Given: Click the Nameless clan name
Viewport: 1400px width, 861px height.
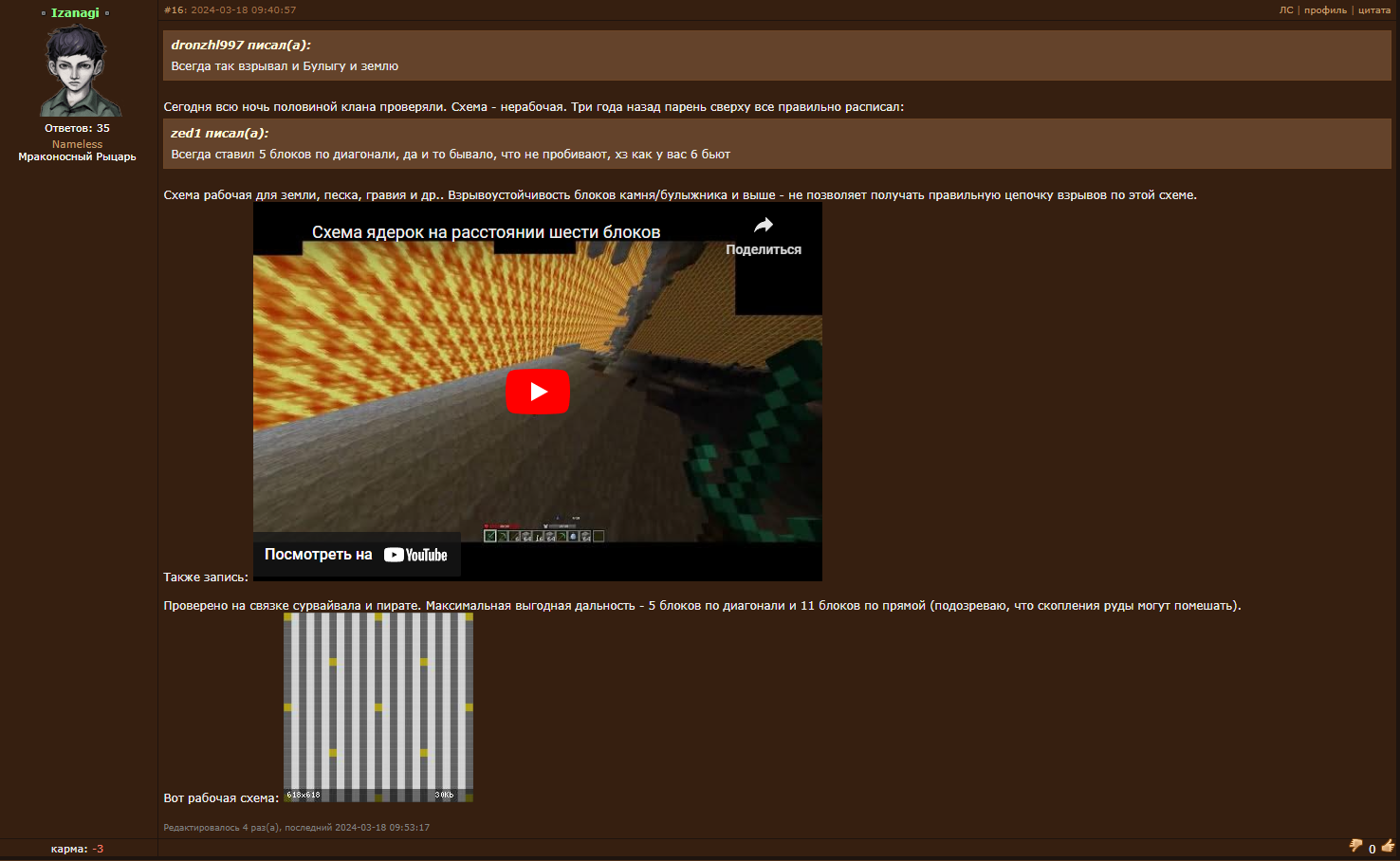Looking at the screenshot, I should [x=77, y=144].
